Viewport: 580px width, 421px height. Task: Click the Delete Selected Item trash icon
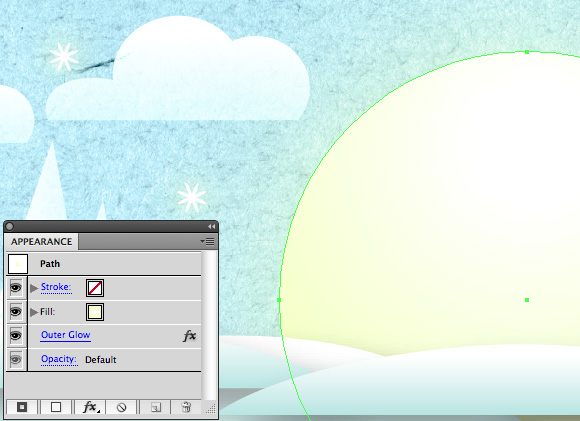pyautogui.click(x=186, y=407)
